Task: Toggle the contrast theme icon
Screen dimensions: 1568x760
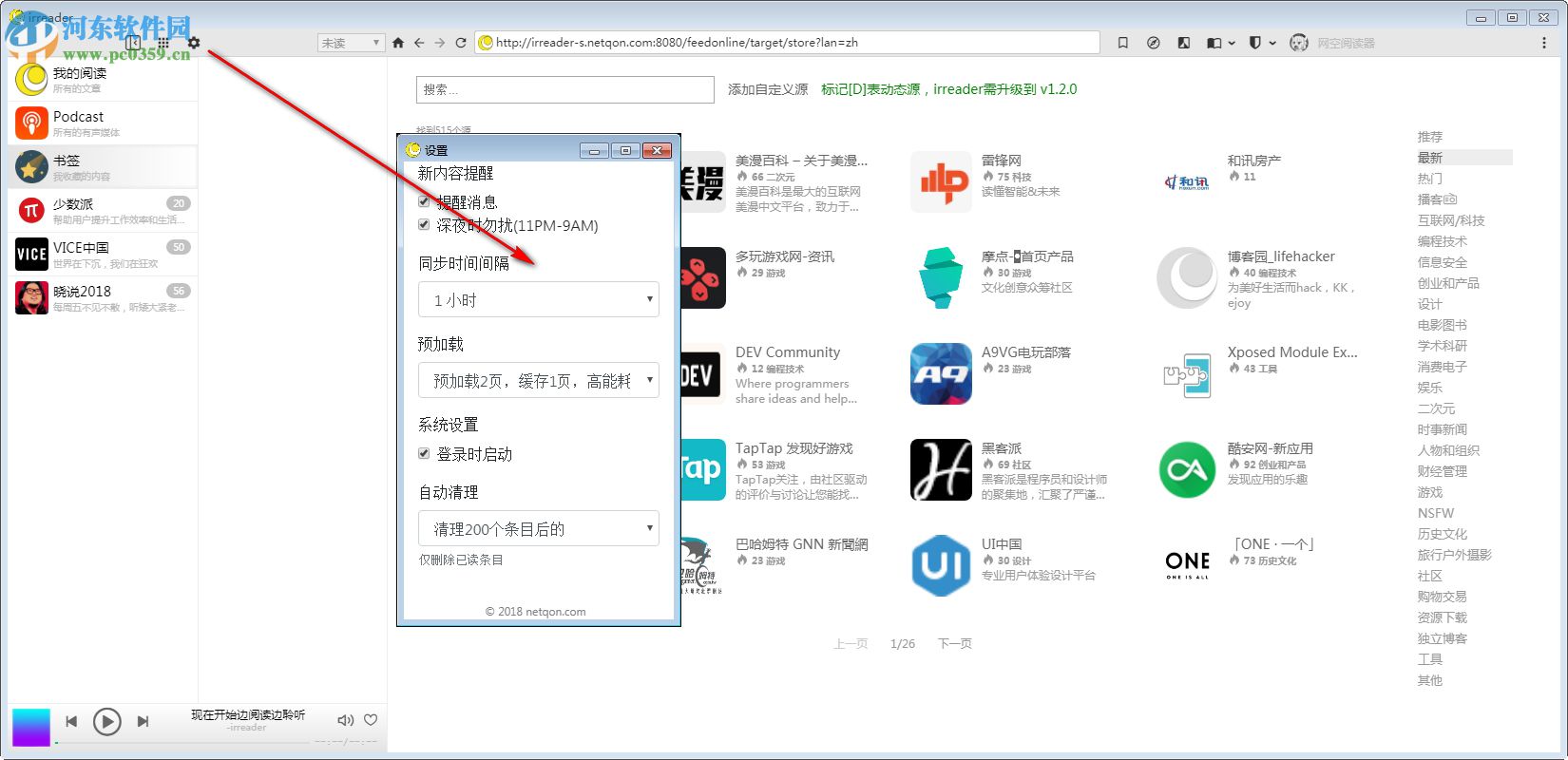Action: 1183,43
